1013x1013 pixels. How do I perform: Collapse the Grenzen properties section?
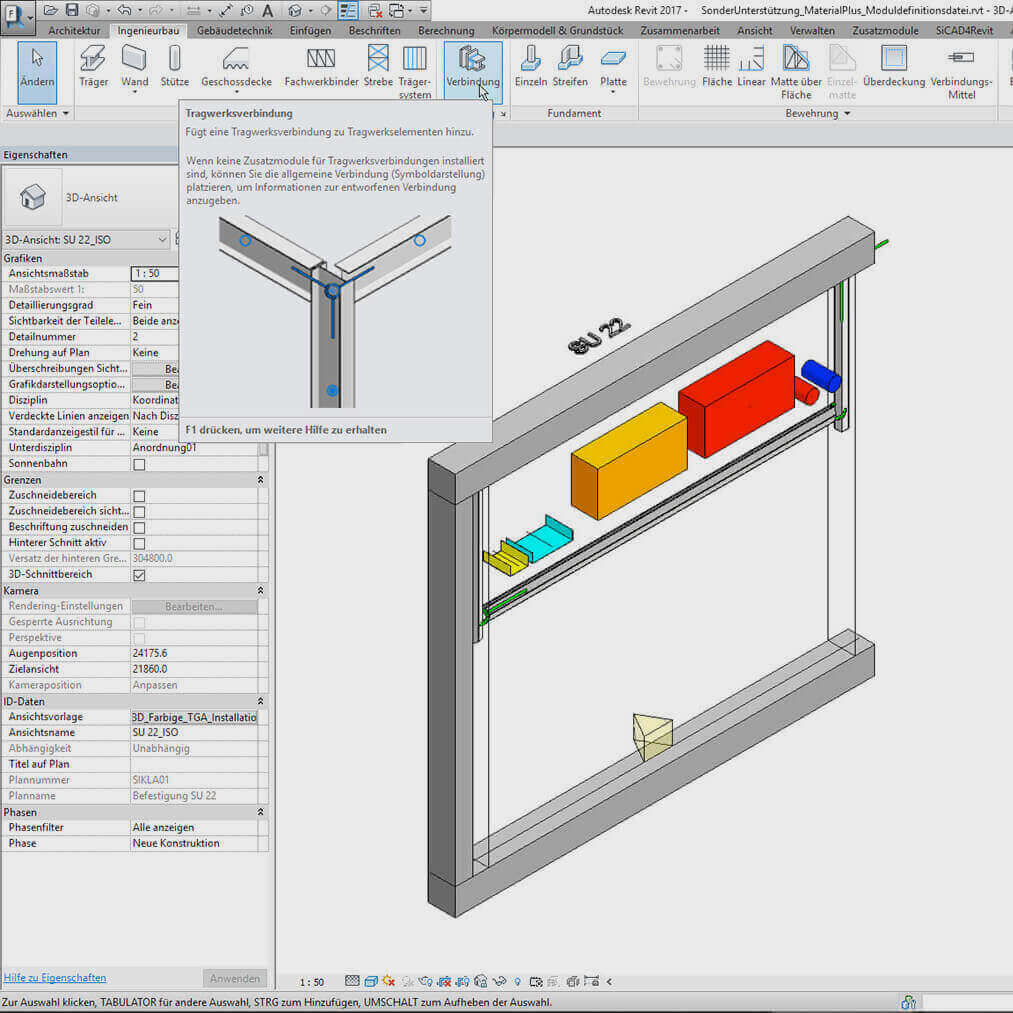click(x=261, y=480)
